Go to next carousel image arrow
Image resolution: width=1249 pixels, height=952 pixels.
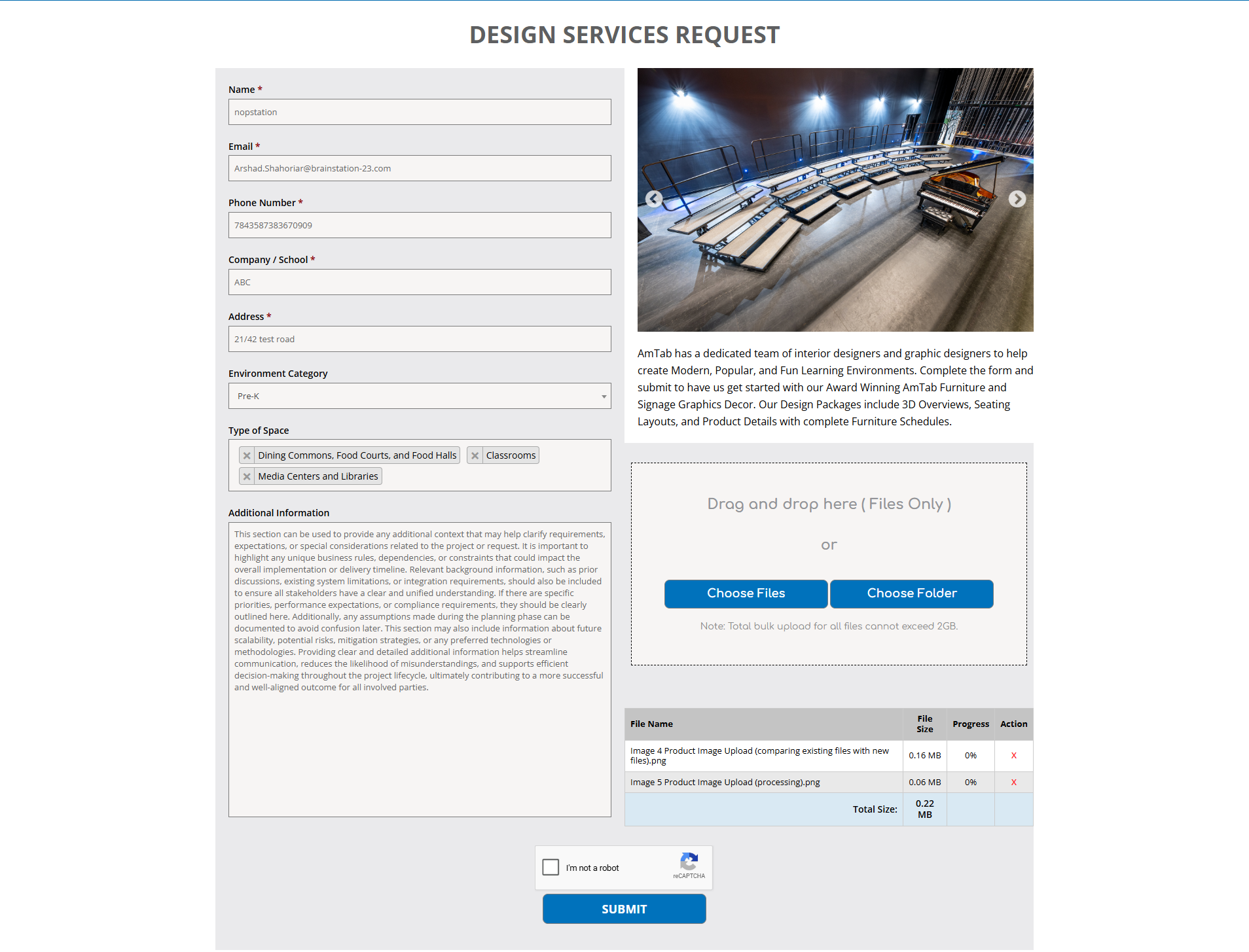pos(1017,199)
